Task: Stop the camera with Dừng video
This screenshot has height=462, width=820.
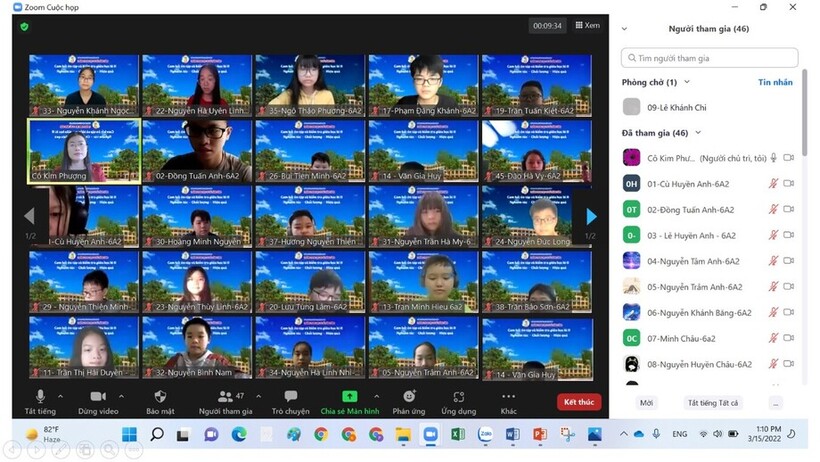Action: [x=98, y=396]
